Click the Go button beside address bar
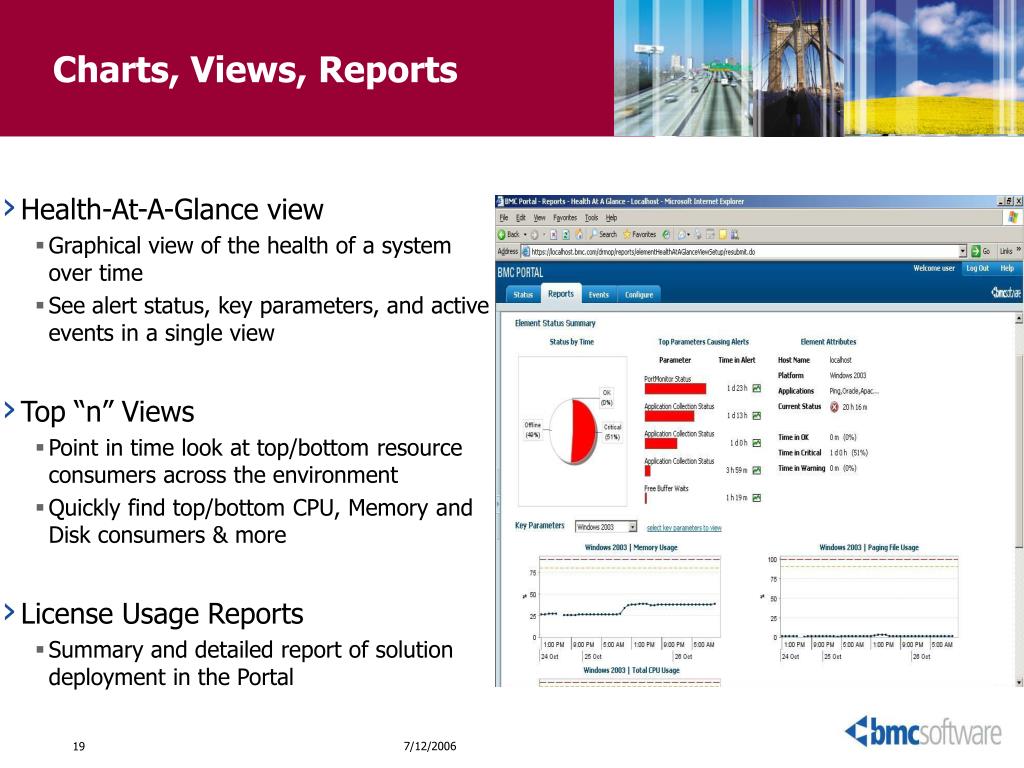This screenshot has height=768, width=1024. point(981,251)
